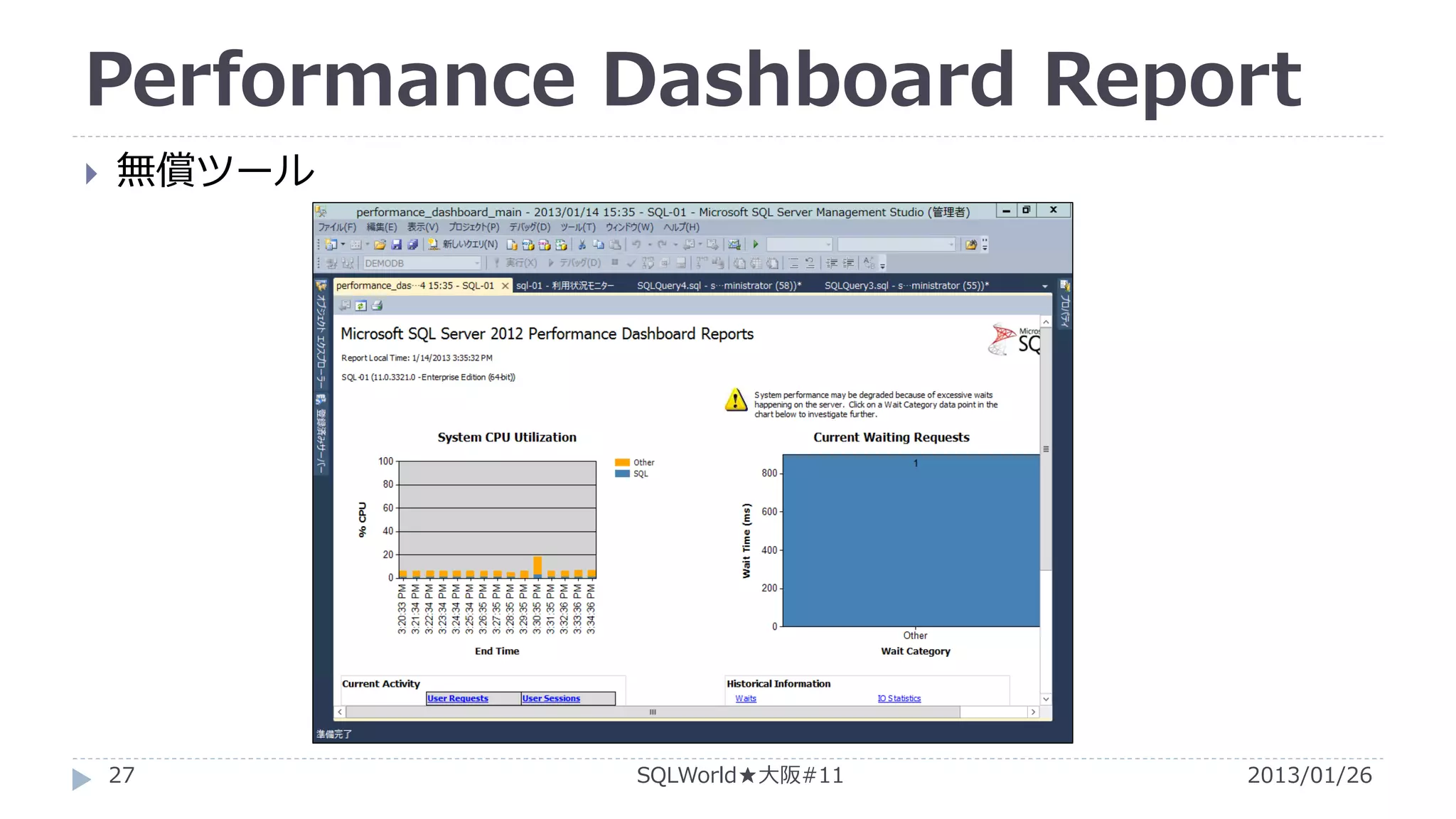Open the 編集(E) menu
The height and width of the screenshot is (819, 1456).
coord(382,227)
